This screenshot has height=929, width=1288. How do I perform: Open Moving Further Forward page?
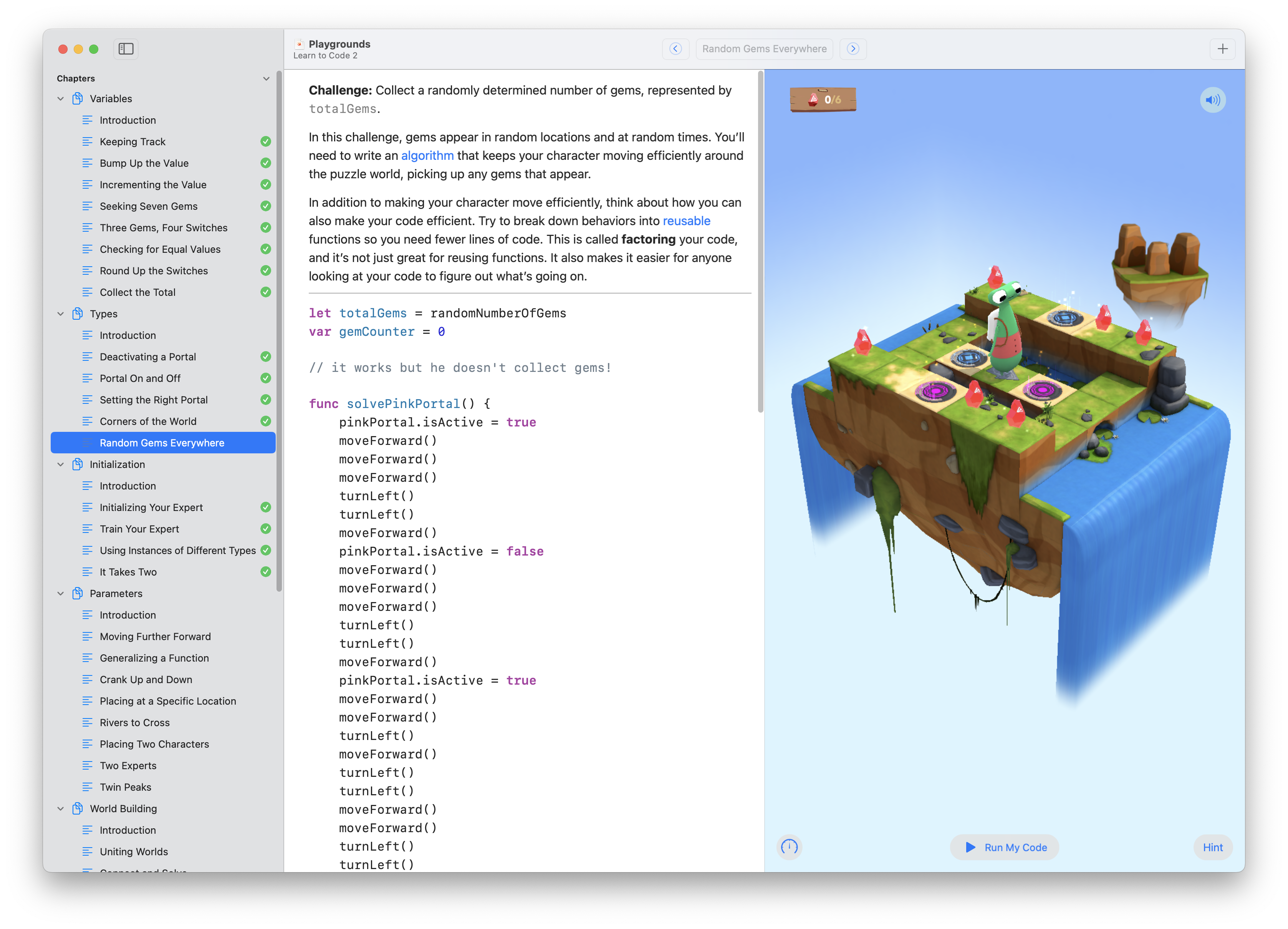[x=163, y=636]
